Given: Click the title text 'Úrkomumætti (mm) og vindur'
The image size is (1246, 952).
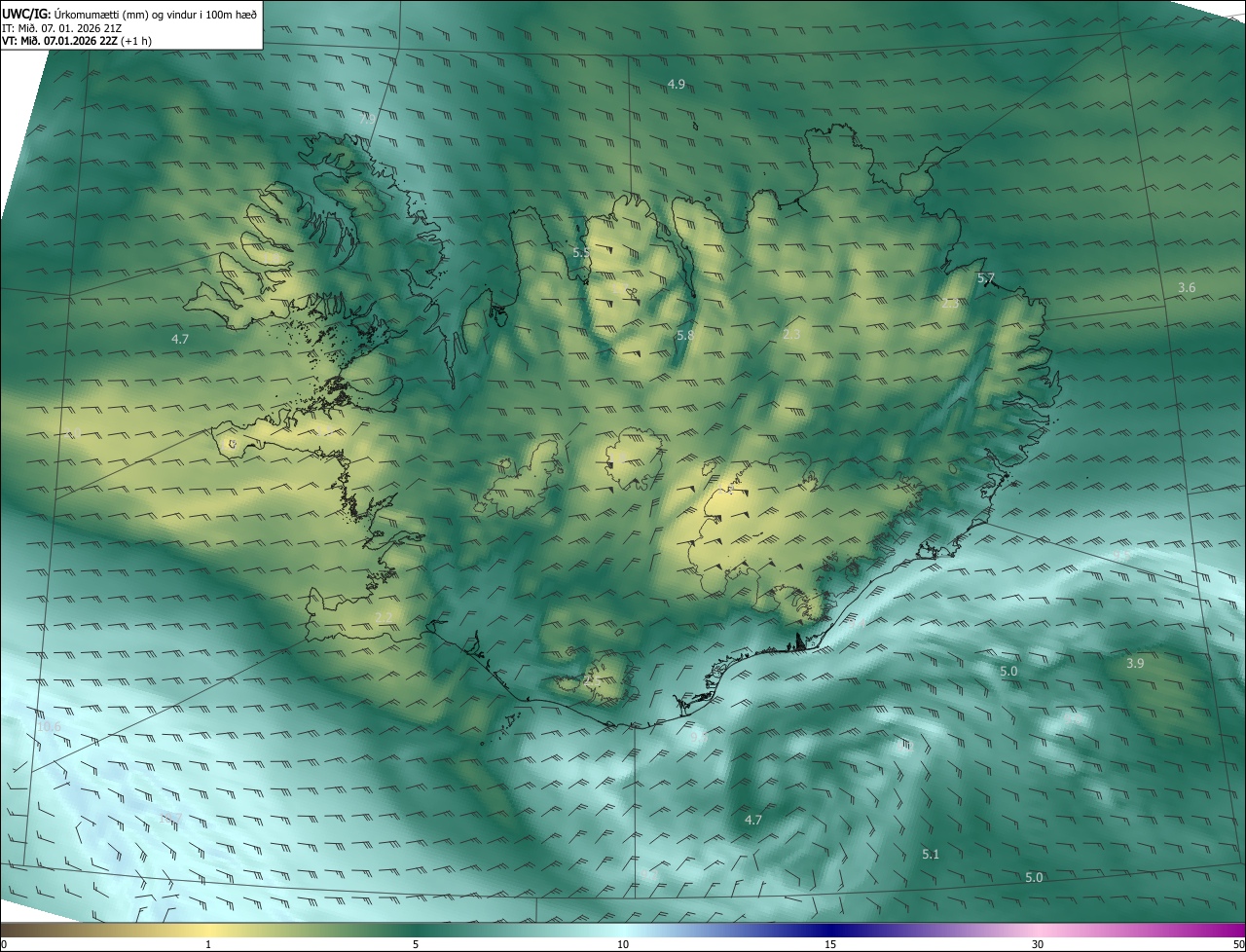Looking at the screenshot, I should (x=127, y=13).
